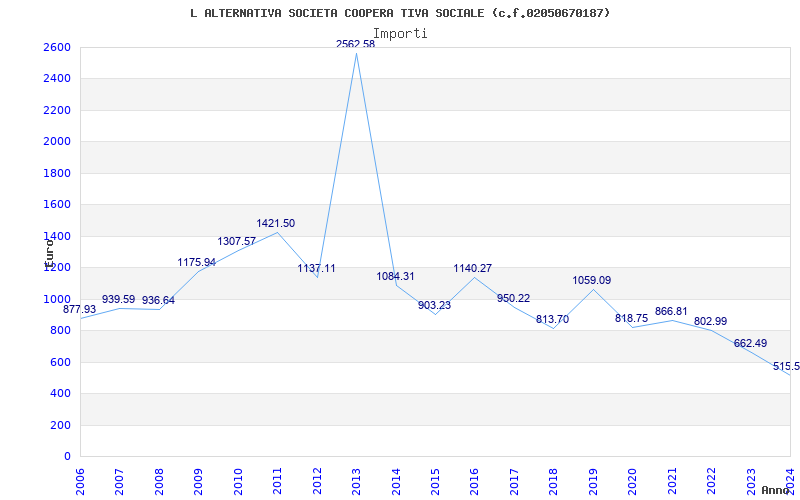Click the x-axis year 2015
This screenshot has height=500, width=800.
[435, 481]
